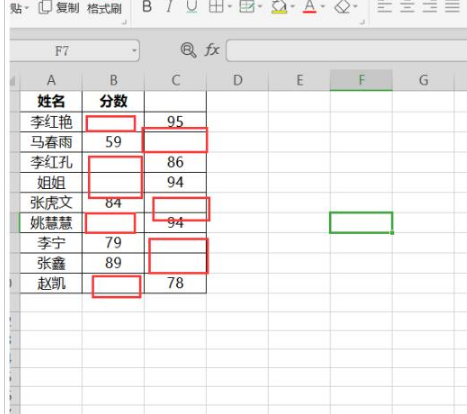Activate the Format Painter (格式刷)
Screen dimensions: 467x414
coord(104,8)
